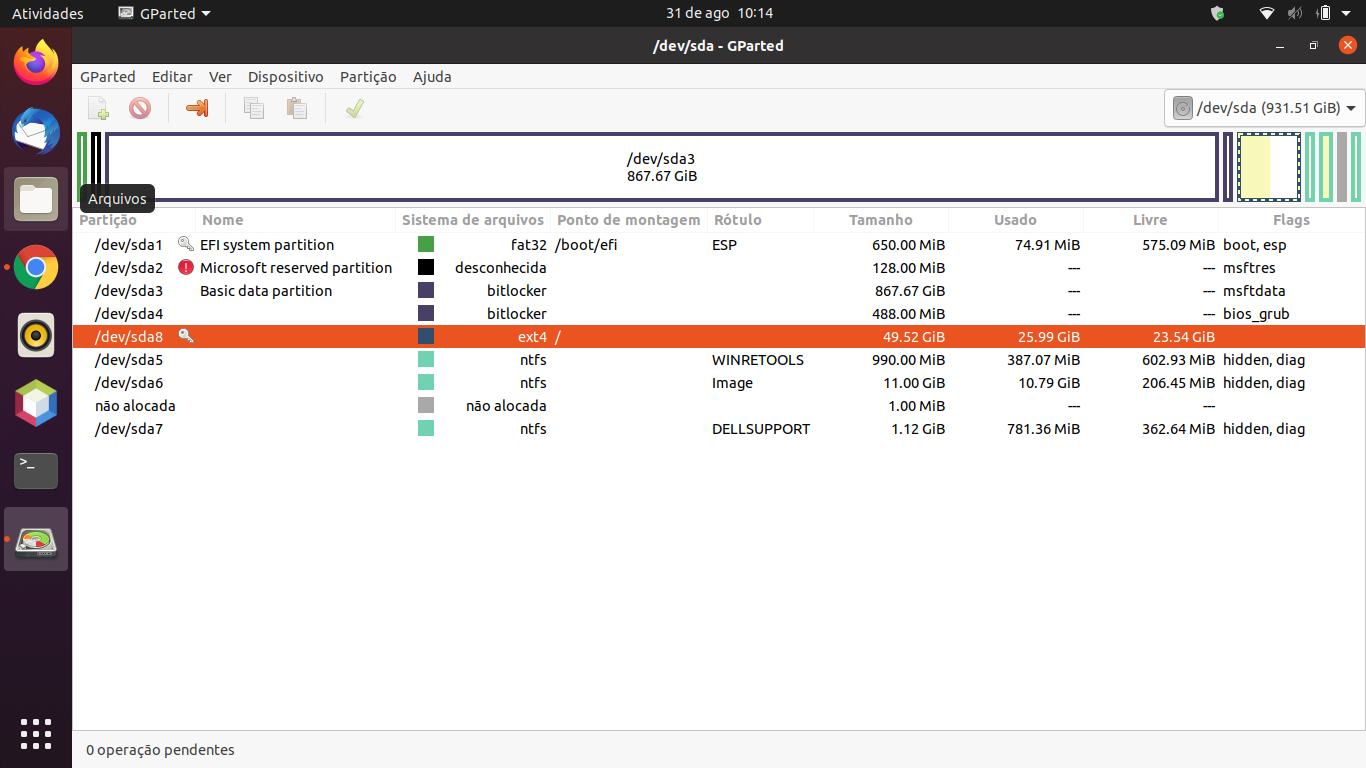
Task: Click the Usado column header
Action: tap(1015, 220)
